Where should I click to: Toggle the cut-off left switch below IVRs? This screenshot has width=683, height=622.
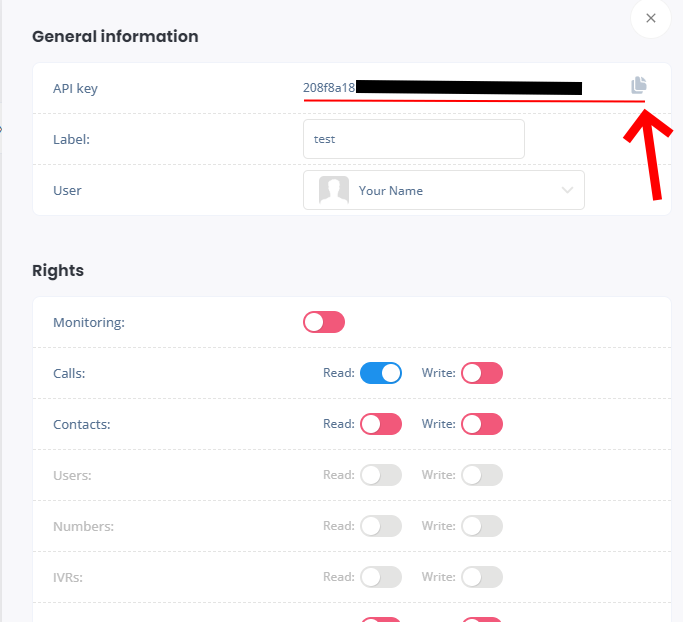381,619
